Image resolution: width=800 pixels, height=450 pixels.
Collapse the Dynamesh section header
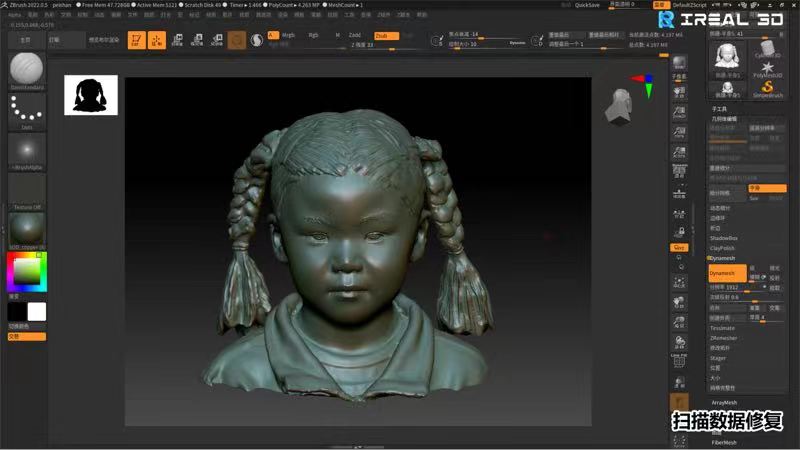722,258
